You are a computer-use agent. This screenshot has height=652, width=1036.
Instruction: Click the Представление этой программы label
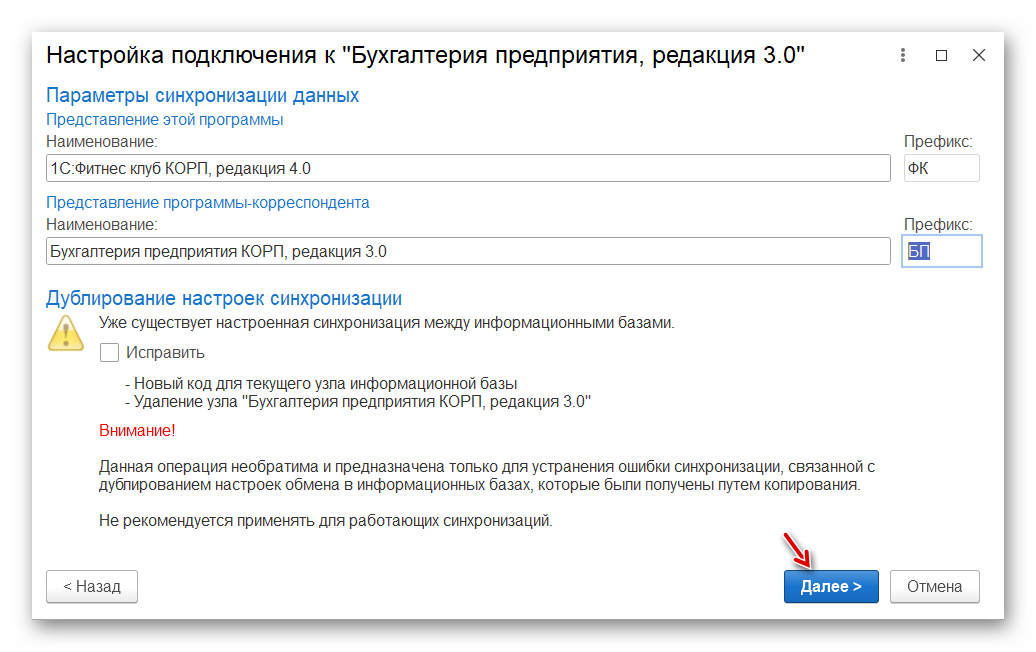click(x=165, y=120)
